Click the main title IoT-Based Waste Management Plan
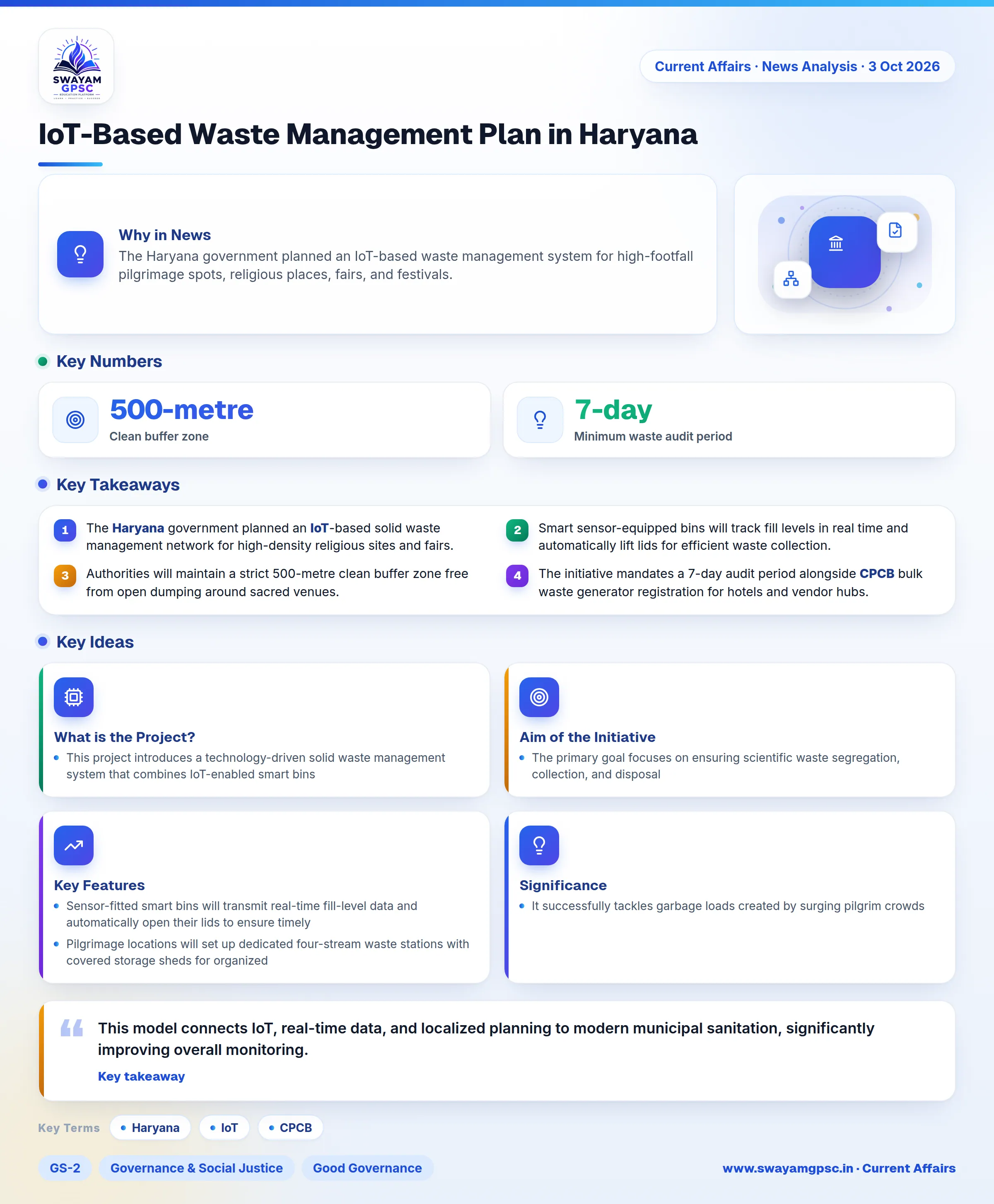The width and height of the screenshot is (994, 1204). coord(368,135)
